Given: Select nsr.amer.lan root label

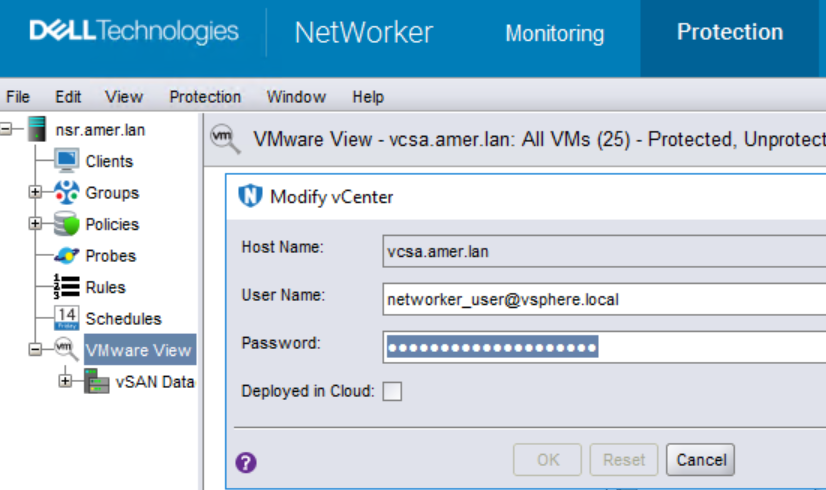Looking at the screenshot, I should [100, 130].
